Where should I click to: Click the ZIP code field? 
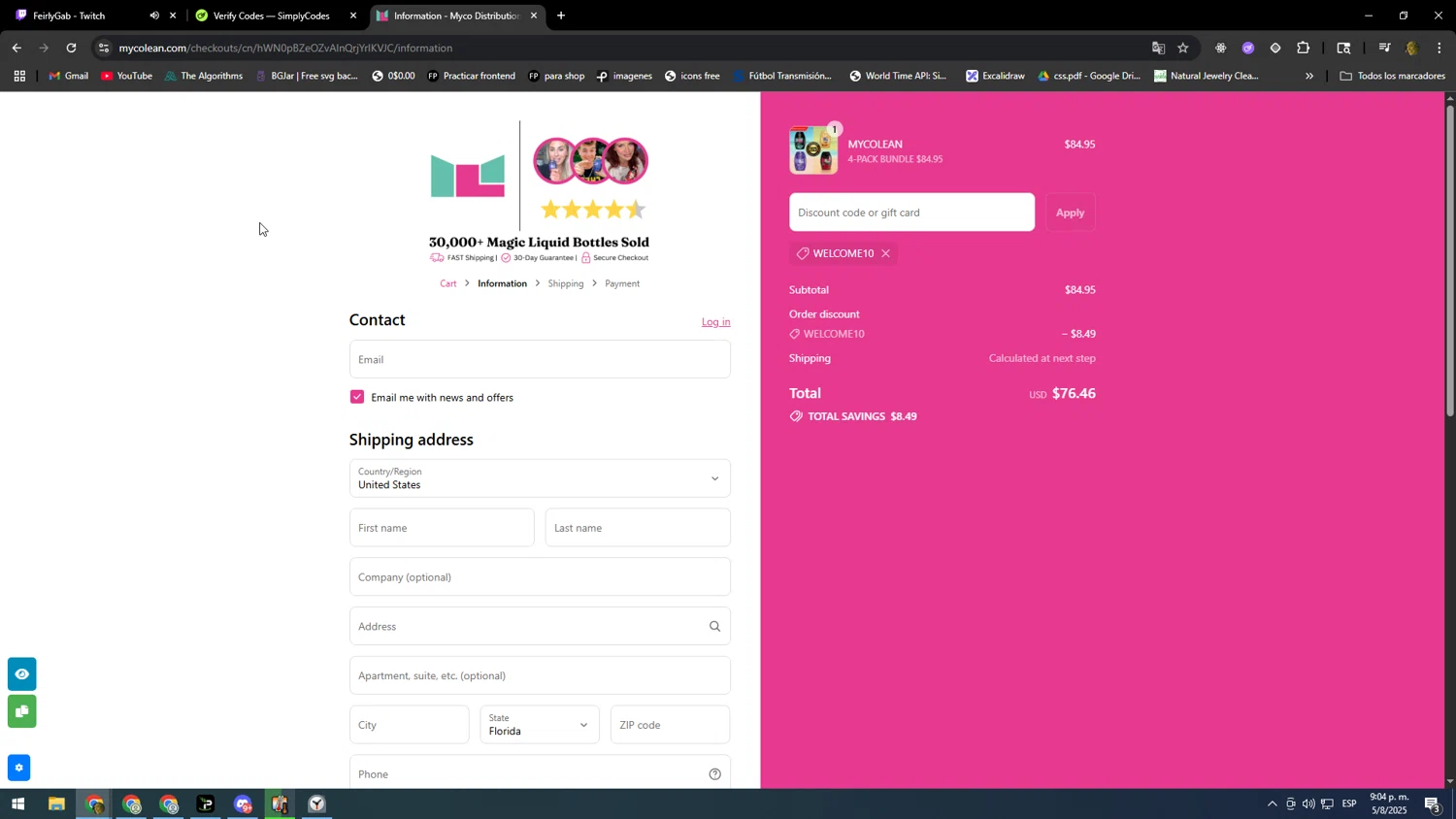(x=670, y=725)
